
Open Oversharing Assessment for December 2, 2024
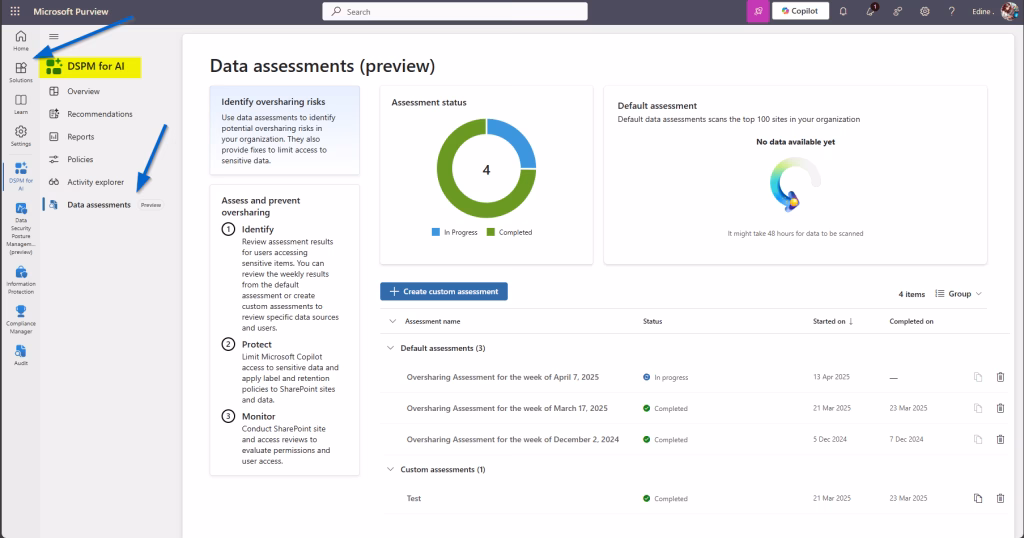point(513,440)
